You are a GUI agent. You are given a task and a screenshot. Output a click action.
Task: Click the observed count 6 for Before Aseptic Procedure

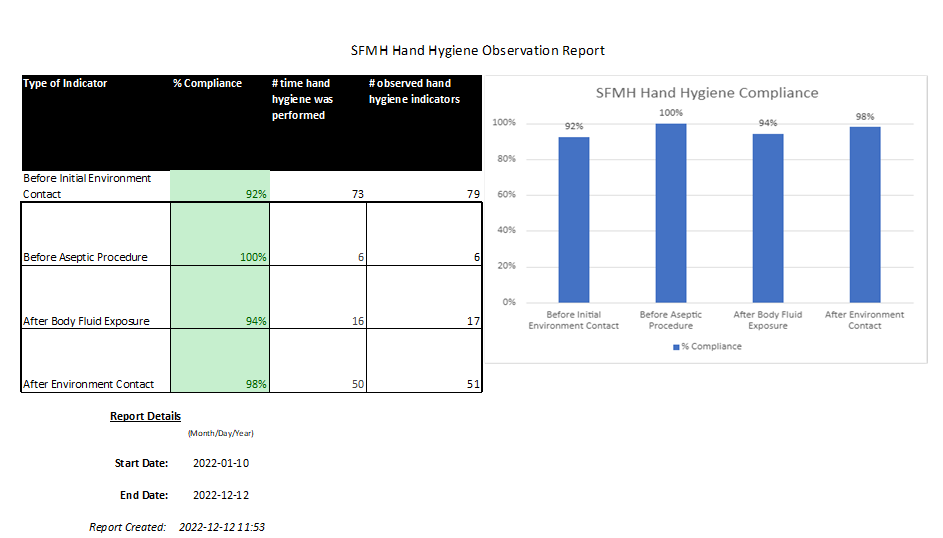[424, 234]
